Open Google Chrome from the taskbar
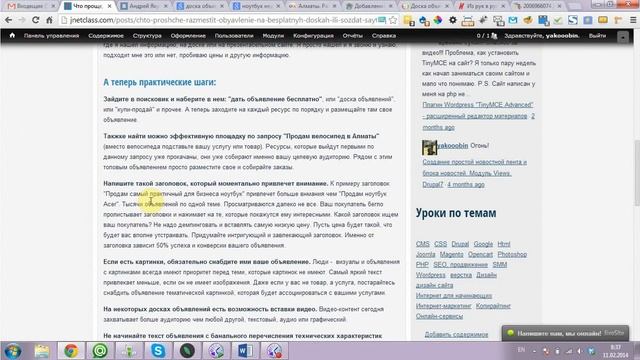This screenshot has height=360, width=640. coord(71,351)
